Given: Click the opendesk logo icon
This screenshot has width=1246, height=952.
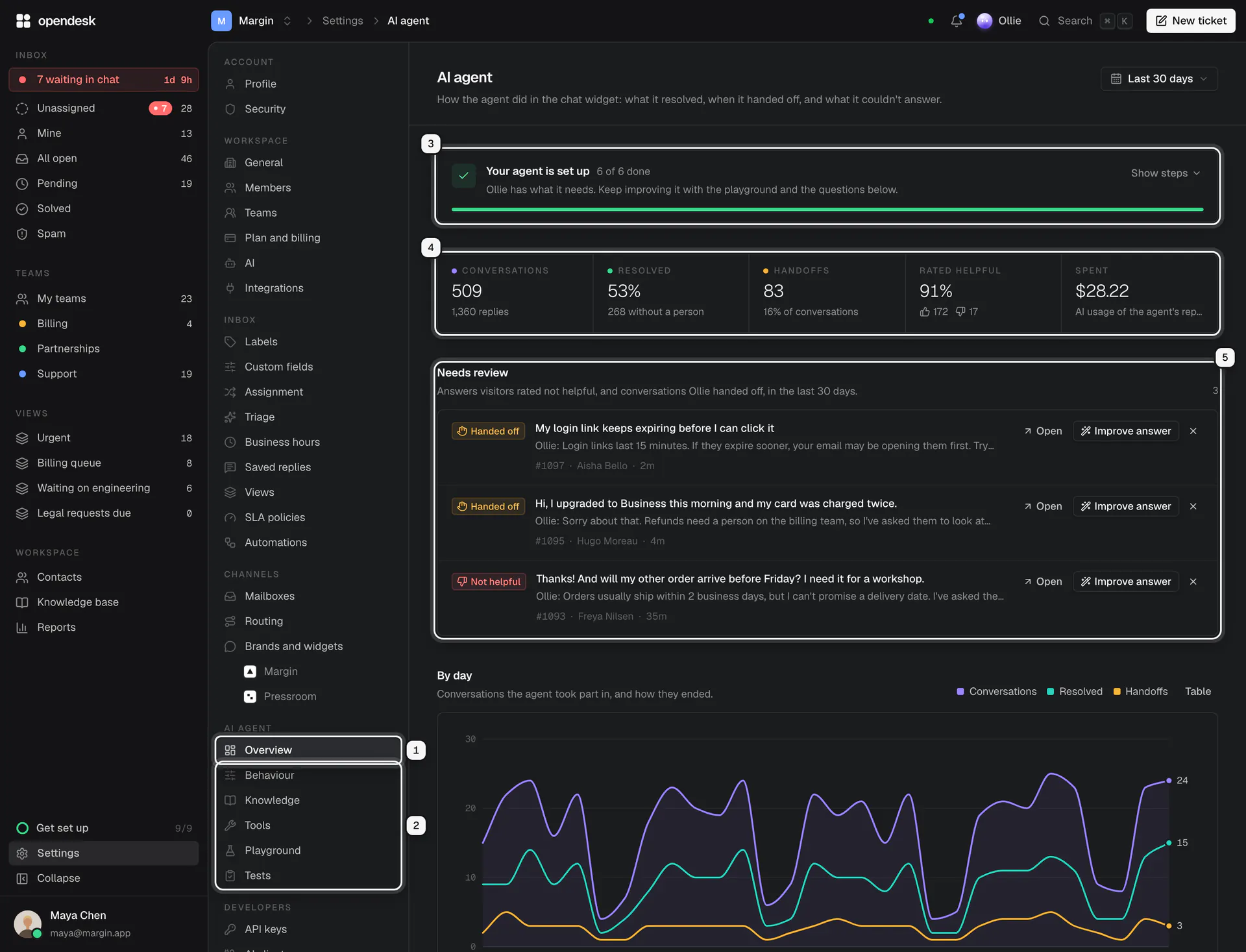Looking at the screenshot, I should 23,21.
